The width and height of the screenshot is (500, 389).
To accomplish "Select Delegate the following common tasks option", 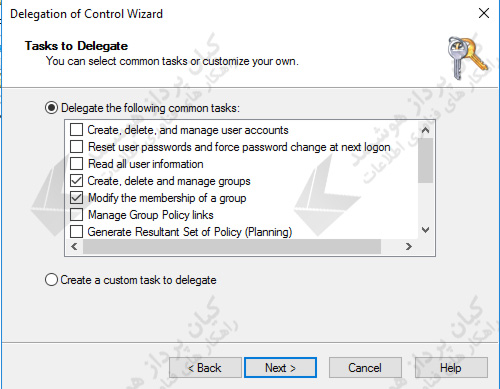I will coord(51,108).
